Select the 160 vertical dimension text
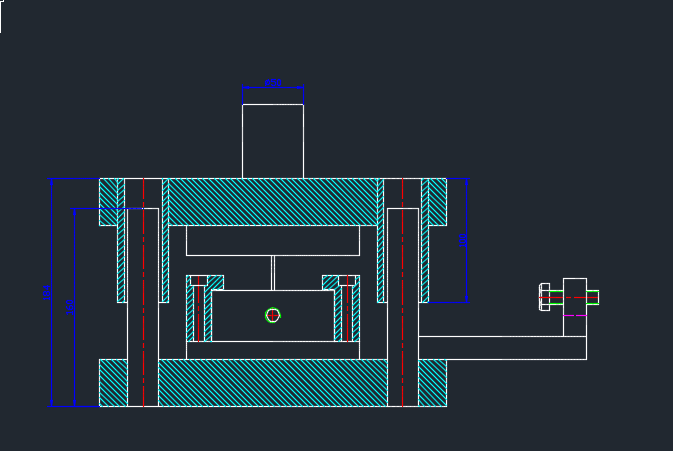 click(x=70, y=307)
